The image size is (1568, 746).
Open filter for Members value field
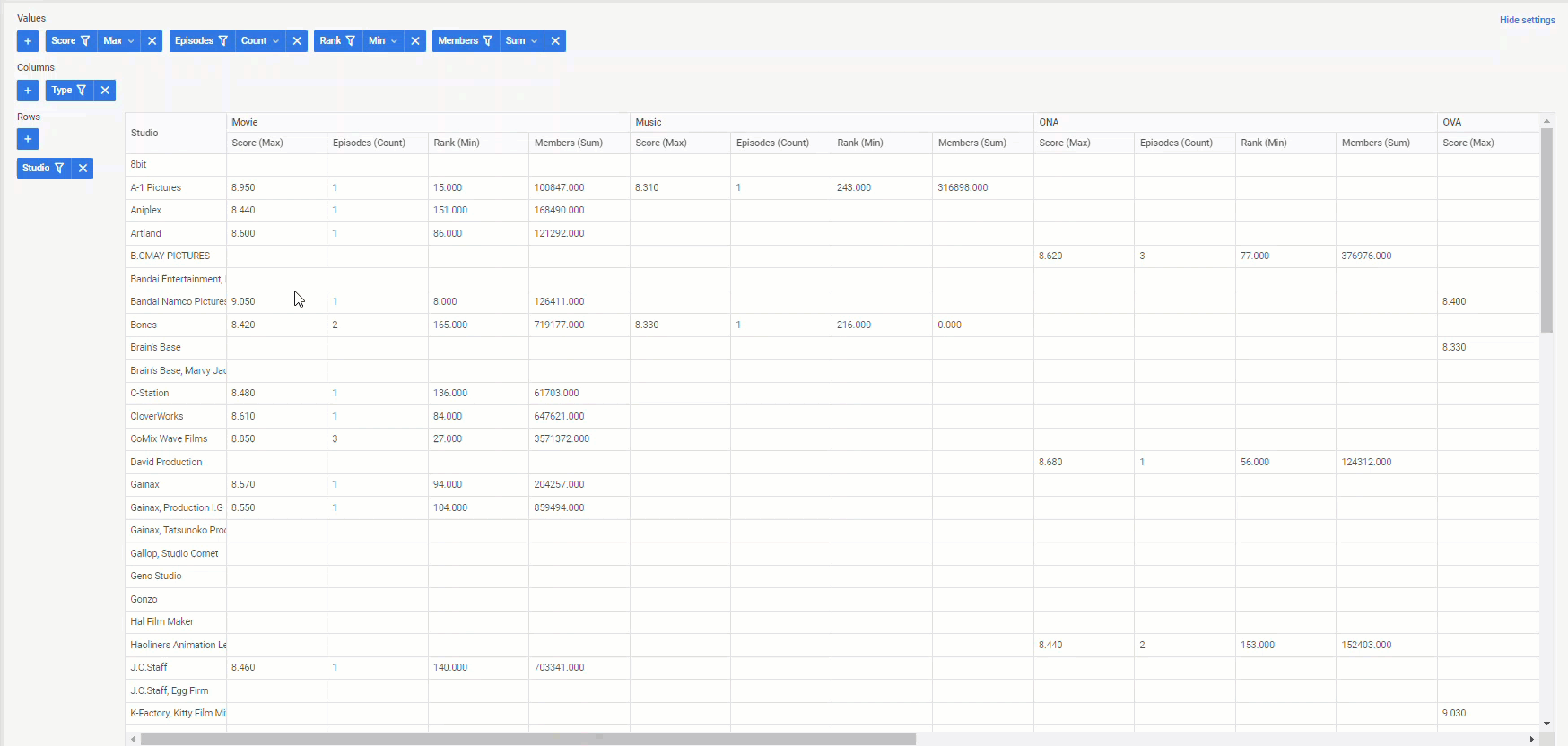pyautogui.click(x=488, y=41)
